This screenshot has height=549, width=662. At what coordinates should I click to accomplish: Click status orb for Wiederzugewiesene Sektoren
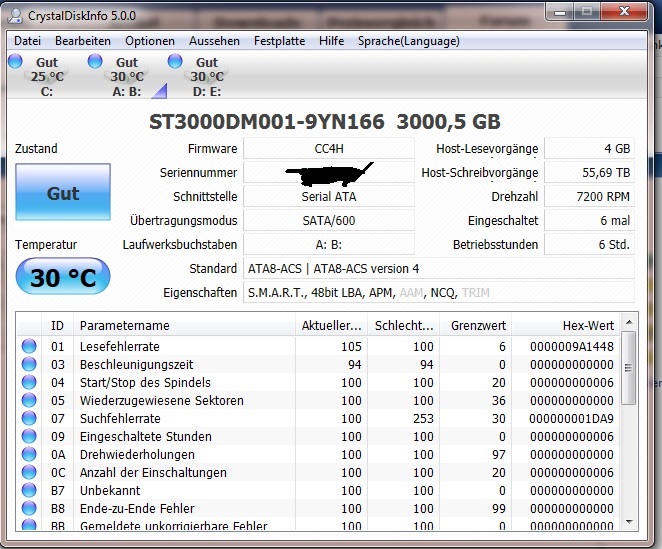click(29, 400)
